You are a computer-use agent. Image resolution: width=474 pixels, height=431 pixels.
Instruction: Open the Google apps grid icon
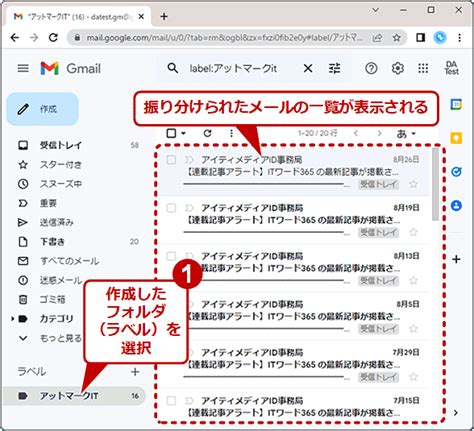click(x=423, y=68)
